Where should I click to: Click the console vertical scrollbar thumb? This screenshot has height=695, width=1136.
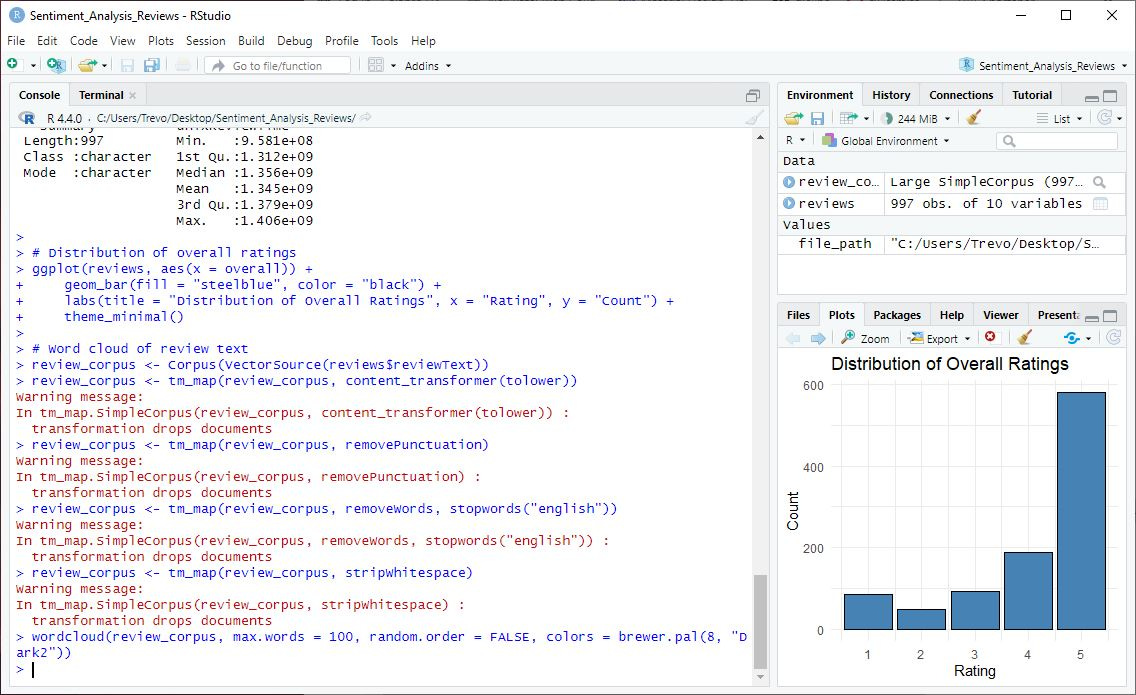click(x=760, y=621)
